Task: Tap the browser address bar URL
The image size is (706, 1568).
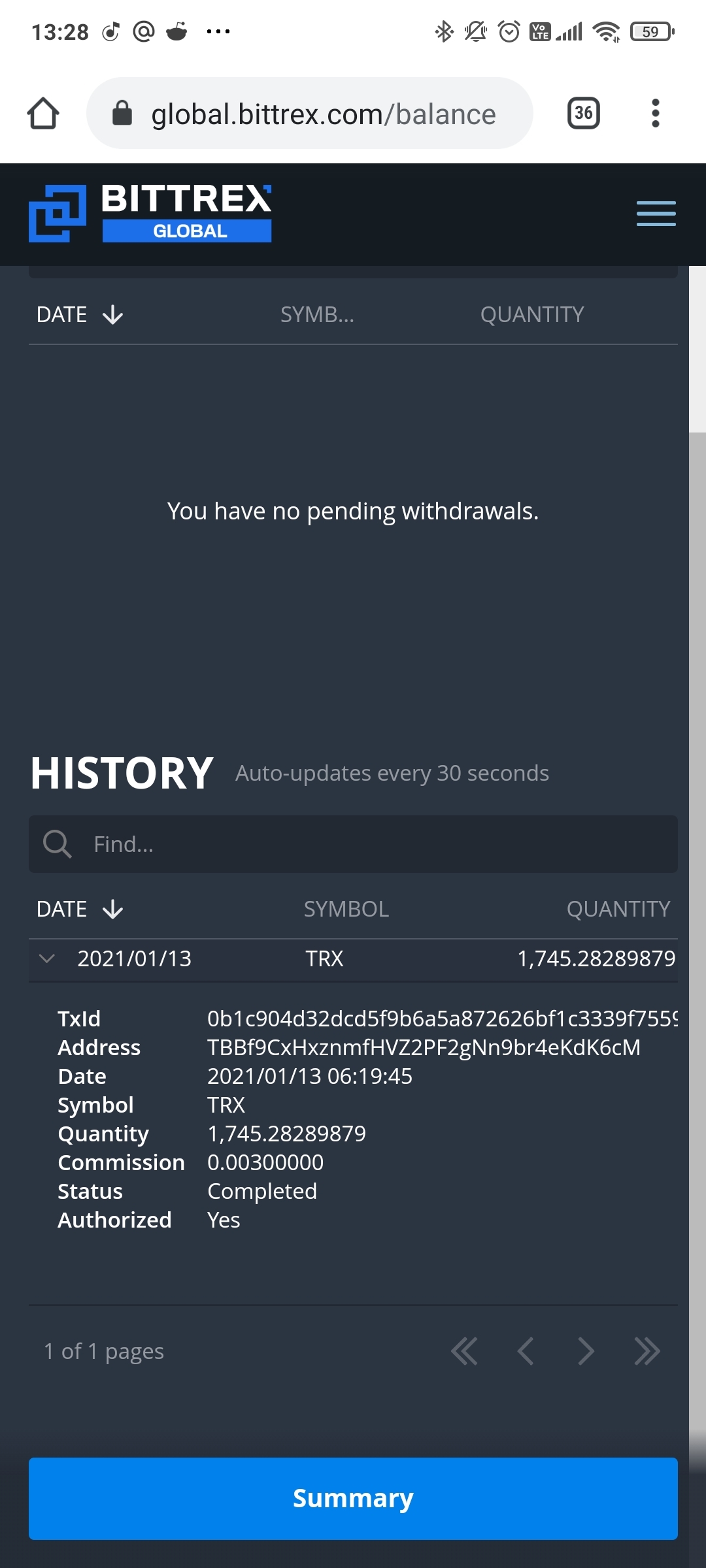Action: (324, 114)
